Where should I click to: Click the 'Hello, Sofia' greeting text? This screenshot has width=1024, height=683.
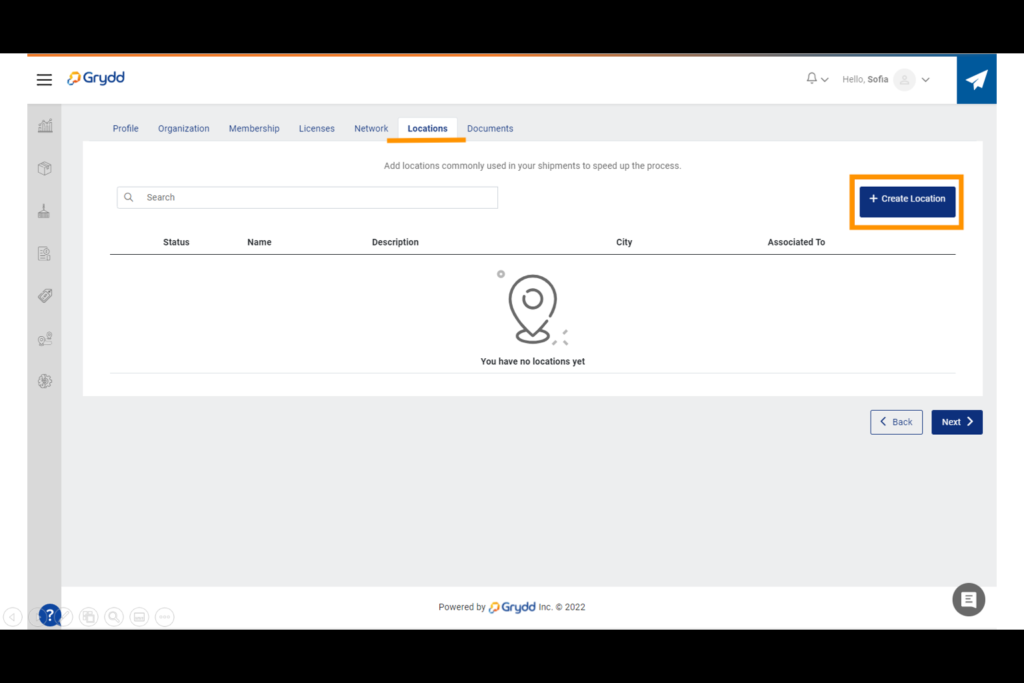point(865,80)
